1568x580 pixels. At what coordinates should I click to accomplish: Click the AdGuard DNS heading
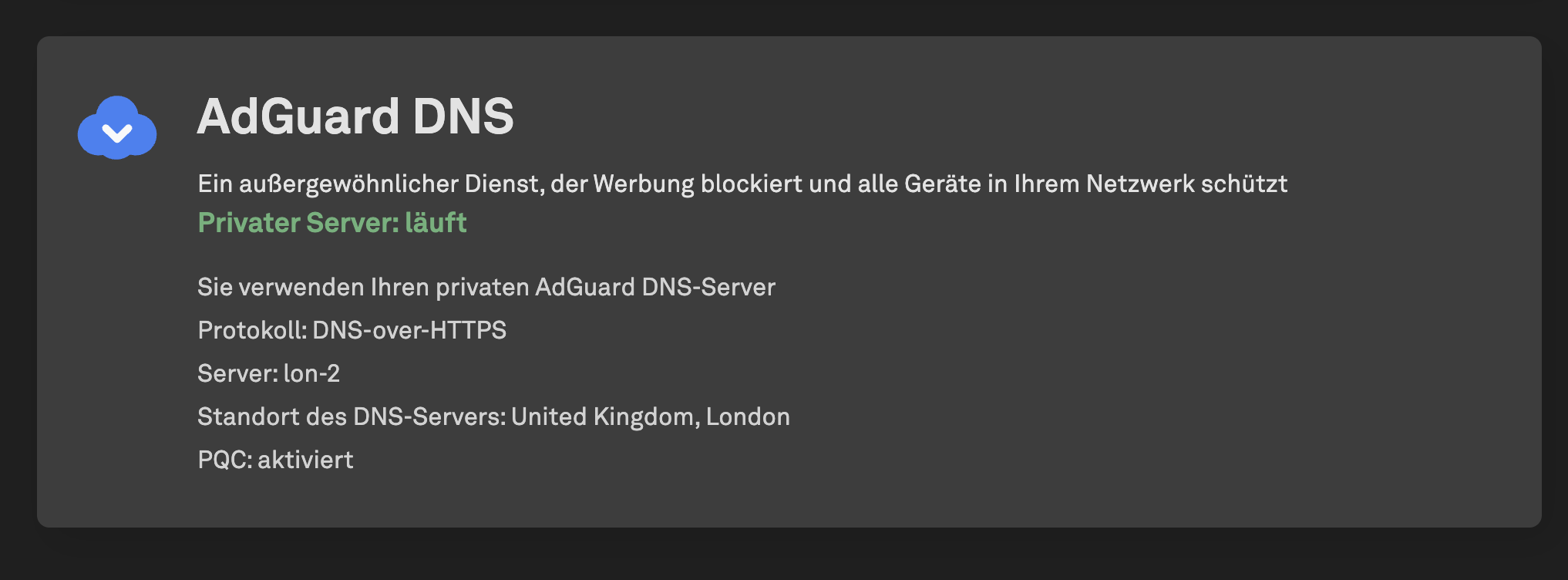click(x=355, y=116)
